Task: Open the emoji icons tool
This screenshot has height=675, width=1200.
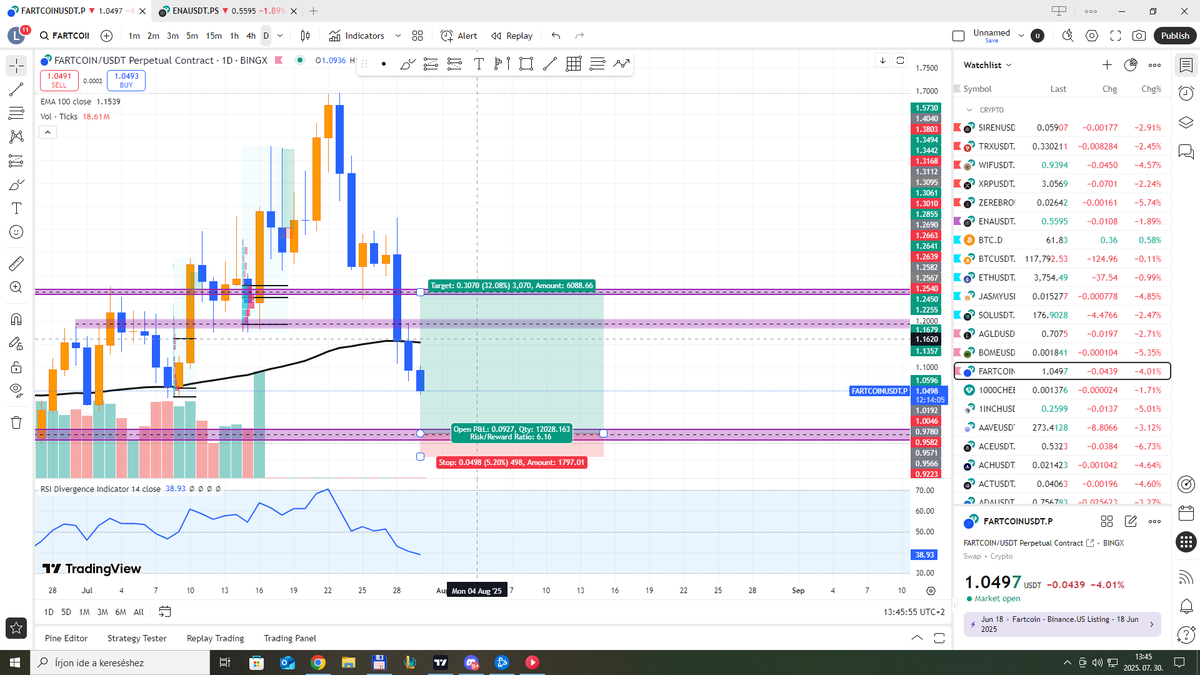Action: pyautogui.click(x=16, y=232)
